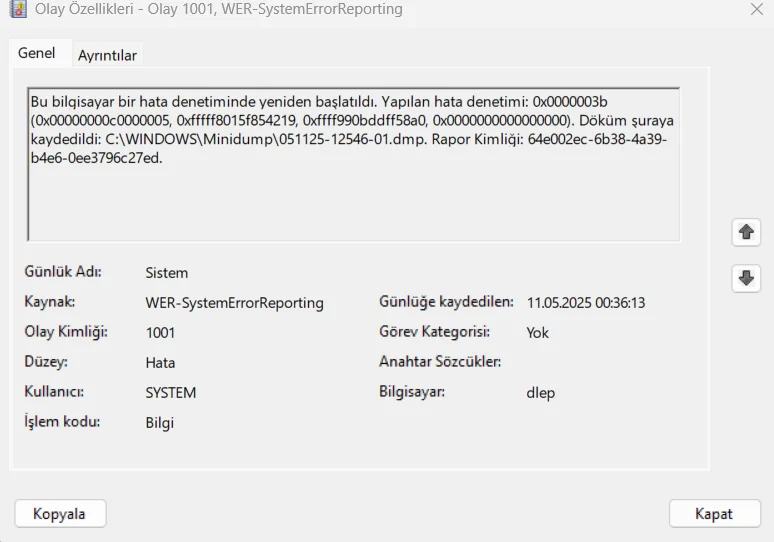Click the Kapat button
Image resolution: width=774 pixels, height=542 pixels.
pos(714,514)
